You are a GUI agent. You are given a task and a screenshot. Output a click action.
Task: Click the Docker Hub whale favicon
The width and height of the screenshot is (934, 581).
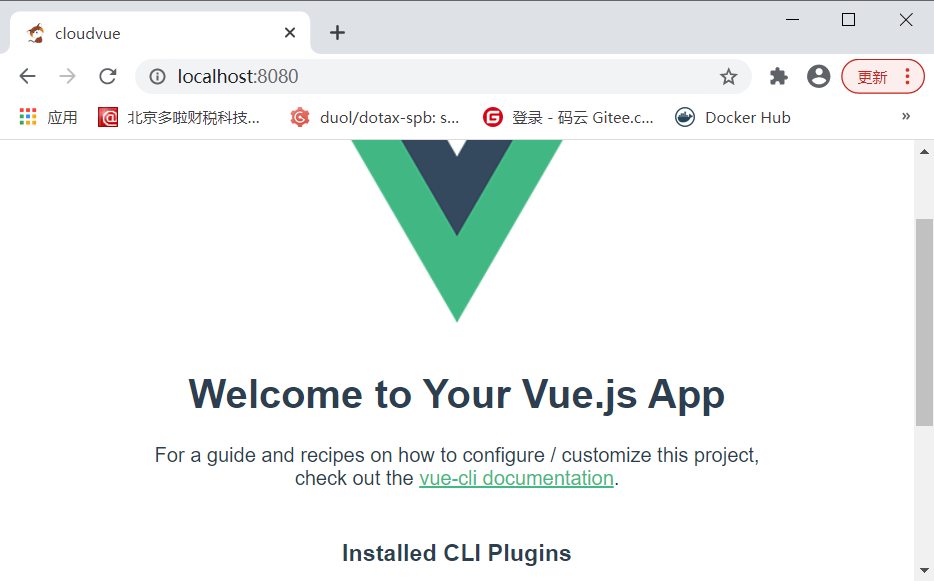685,117
